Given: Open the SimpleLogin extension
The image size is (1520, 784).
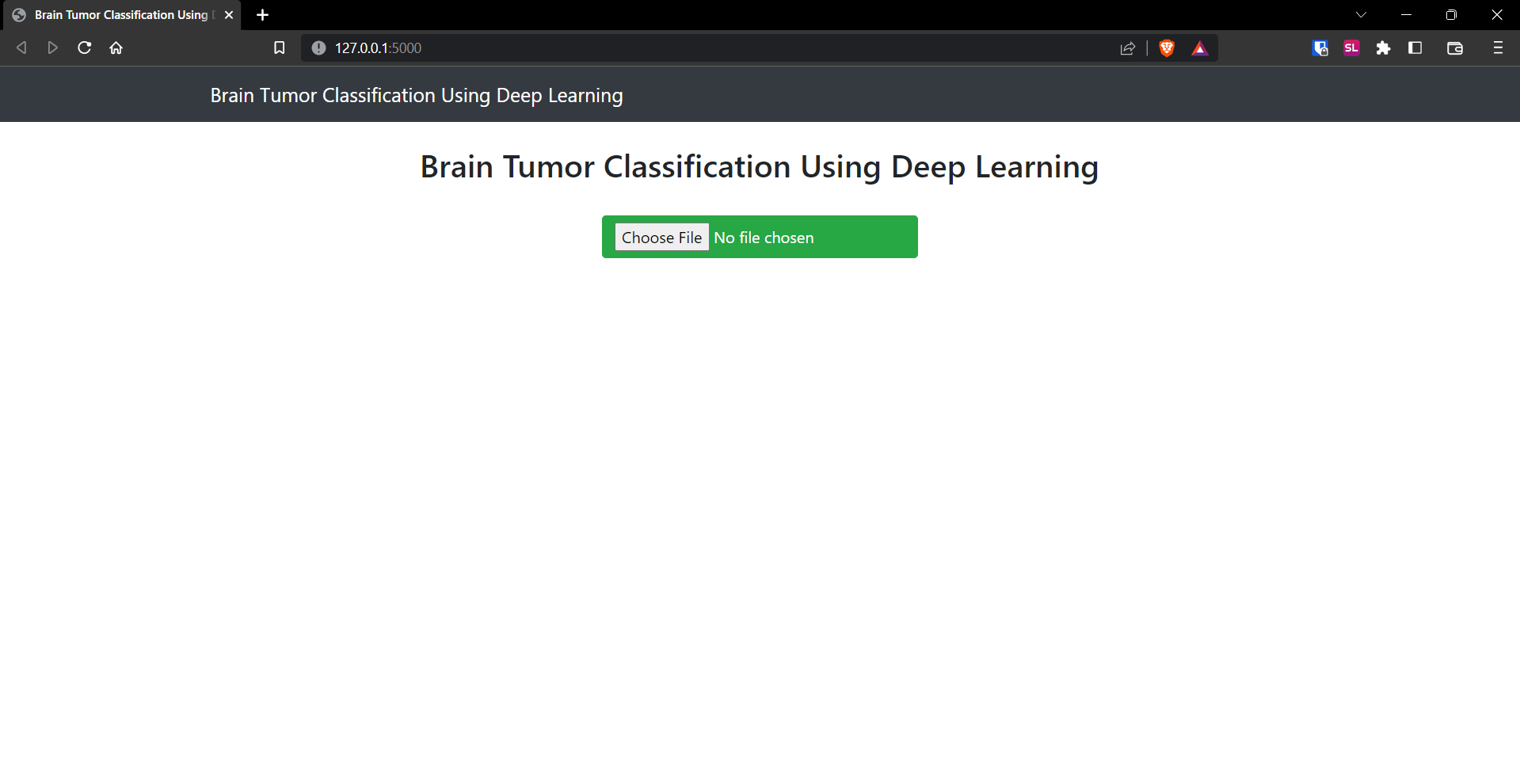Looking at the screenshot, I should click(x=1350, y=48).
